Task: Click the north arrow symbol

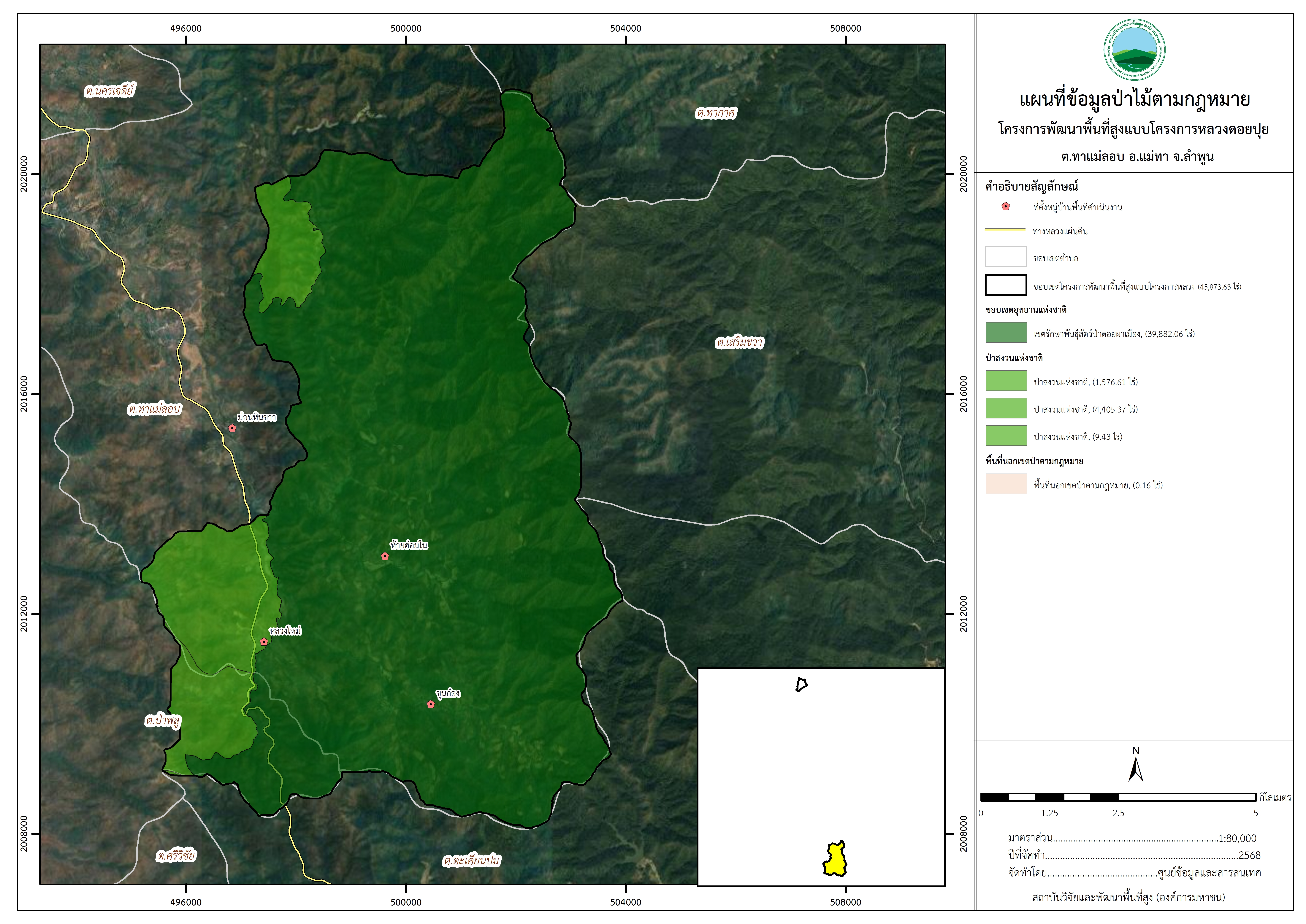Action: (x=1136, y=769)
